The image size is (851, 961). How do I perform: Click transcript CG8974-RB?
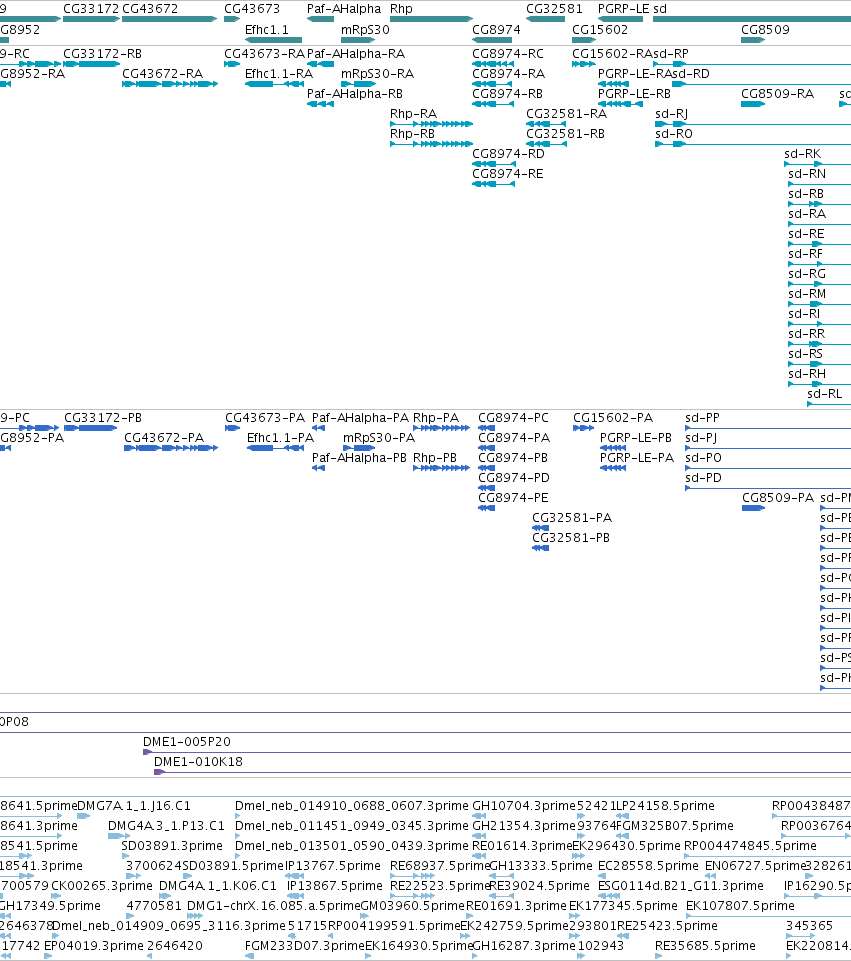(x=507, y=94)
